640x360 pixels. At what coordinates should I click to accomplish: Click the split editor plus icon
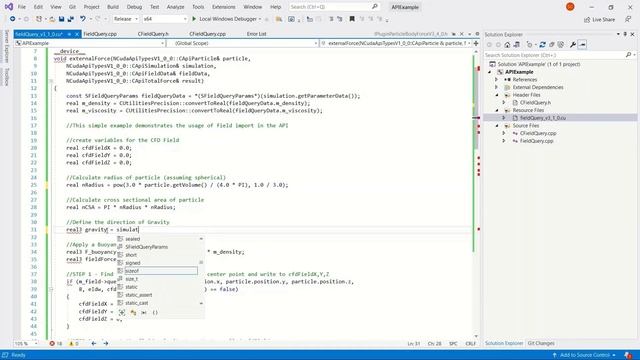click(x=476, y=43)
